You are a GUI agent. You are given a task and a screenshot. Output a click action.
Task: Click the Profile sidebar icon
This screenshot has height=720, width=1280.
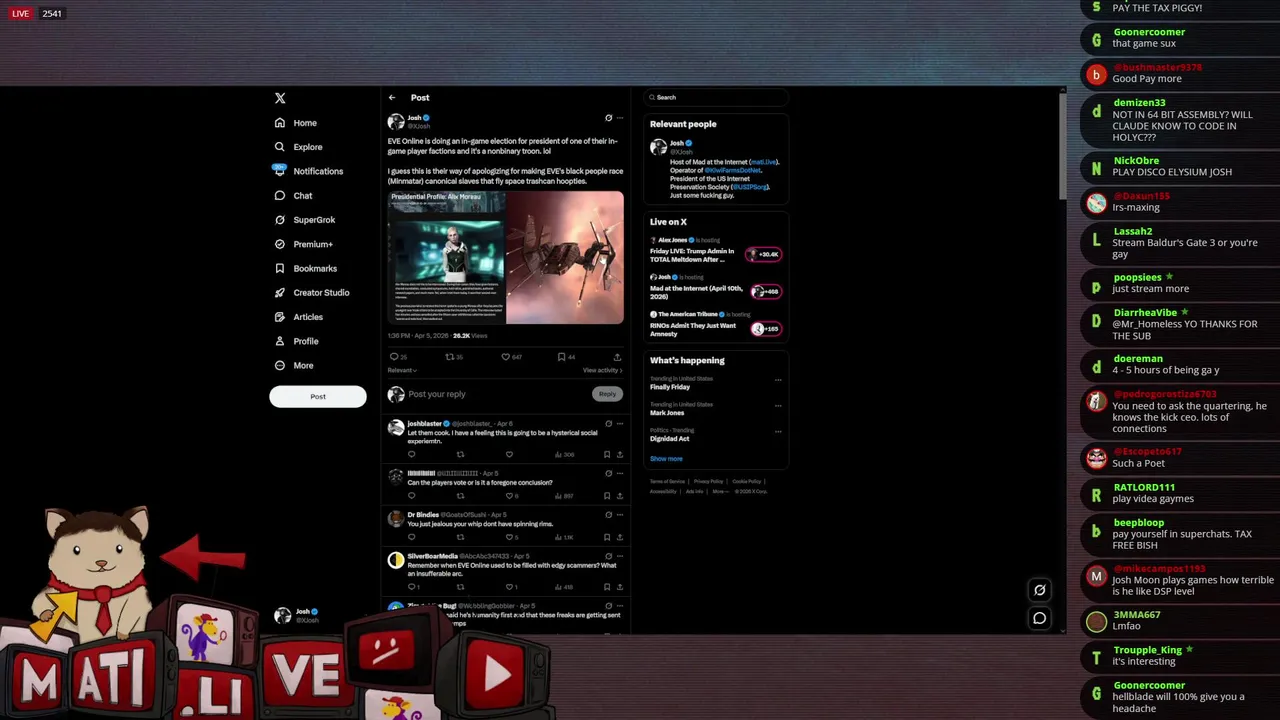pyautogui.click(x=280, y=341)
